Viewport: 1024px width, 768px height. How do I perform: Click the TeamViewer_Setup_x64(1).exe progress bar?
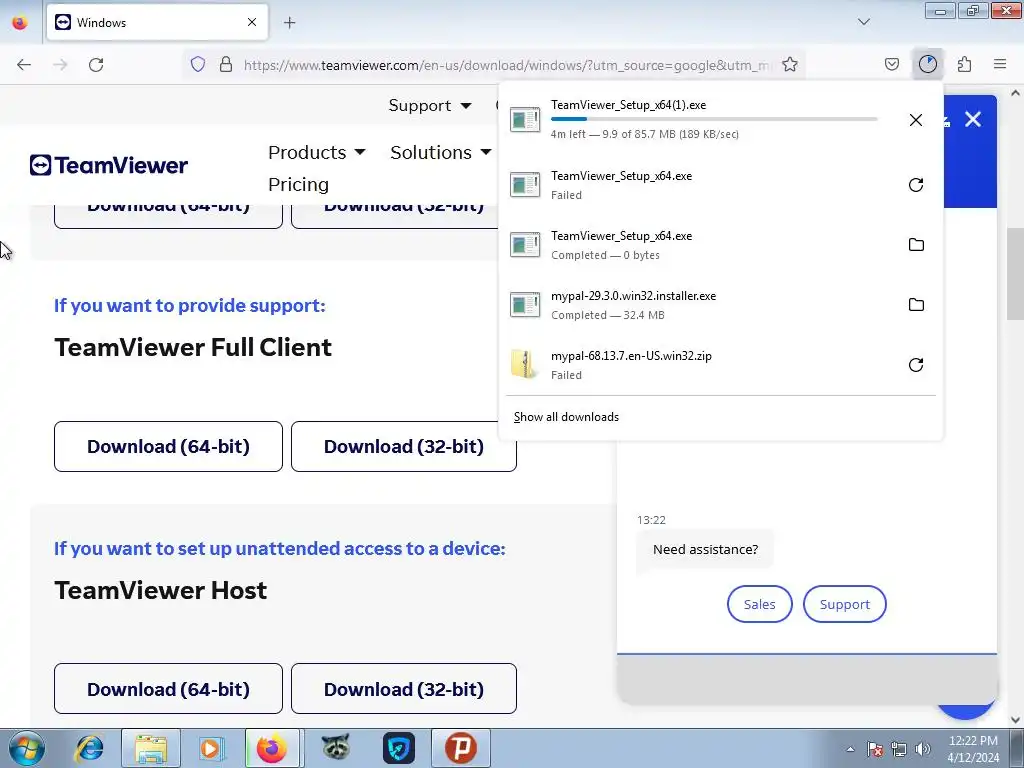click(x=714, y=119)
